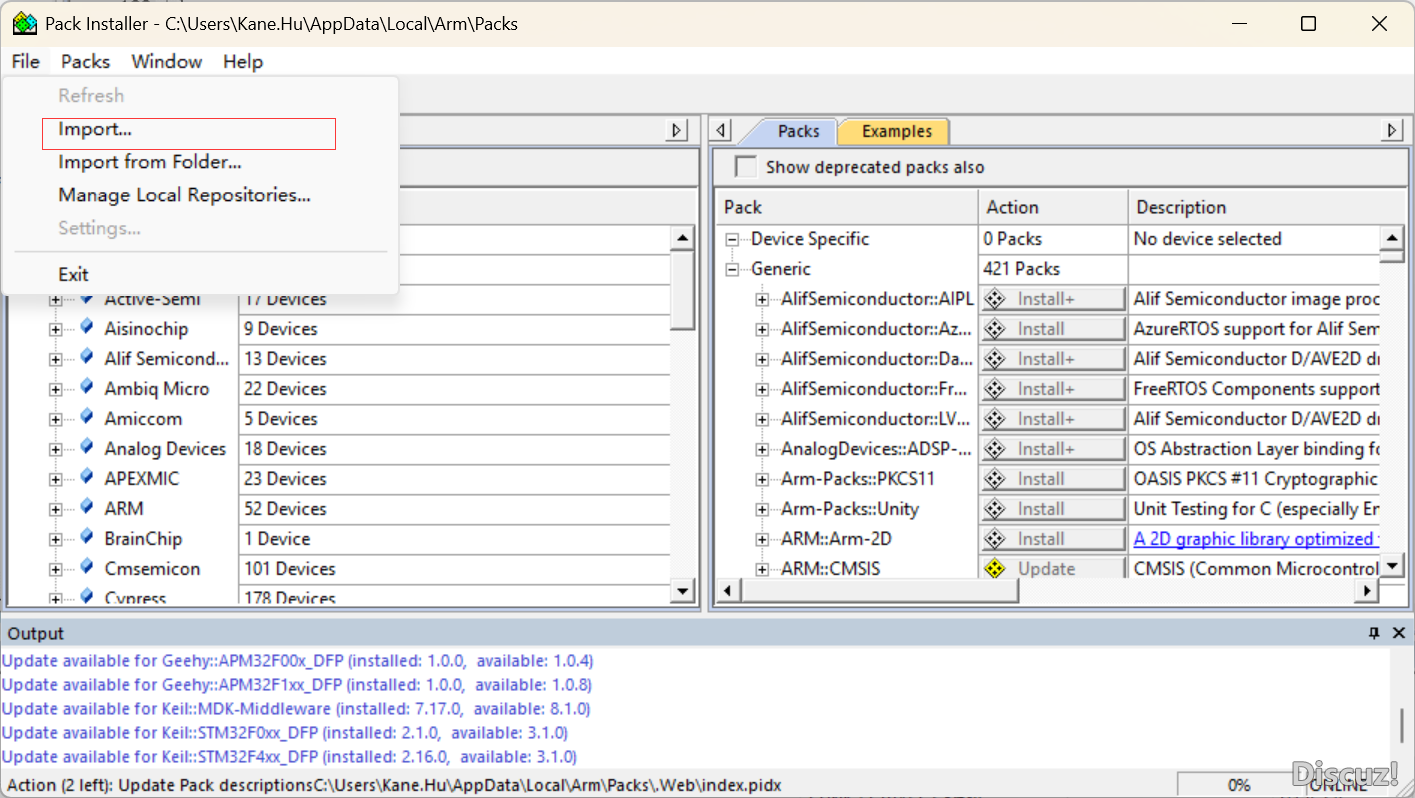Image resolution: width=1415 pixels, height=798 pixels.
Task: Open the File menu
Action: click(26, 61)
